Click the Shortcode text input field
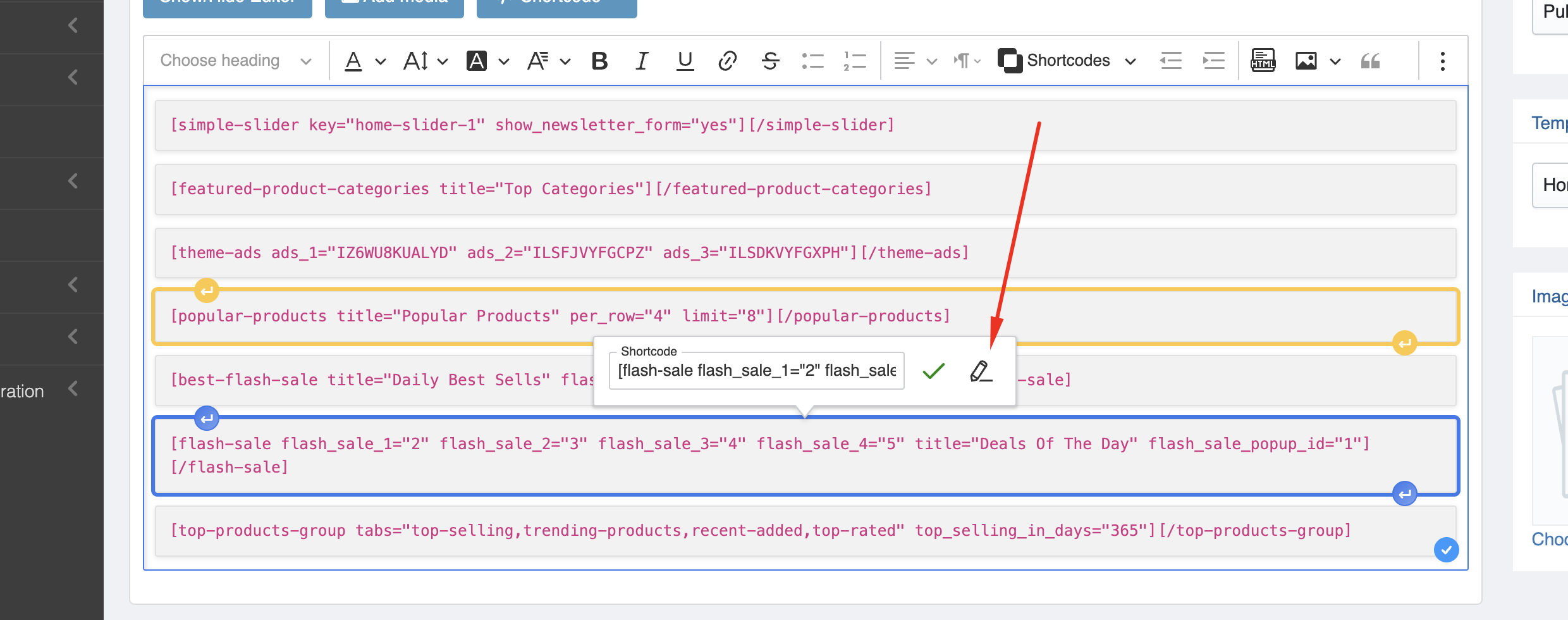The image size is (1568, 620). coord(756,371)
